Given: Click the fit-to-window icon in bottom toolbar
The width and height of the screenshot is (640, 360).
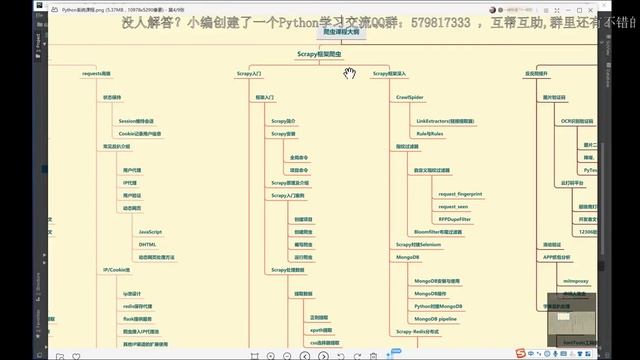Looking at the screenshot, I should tap(254, 356).
